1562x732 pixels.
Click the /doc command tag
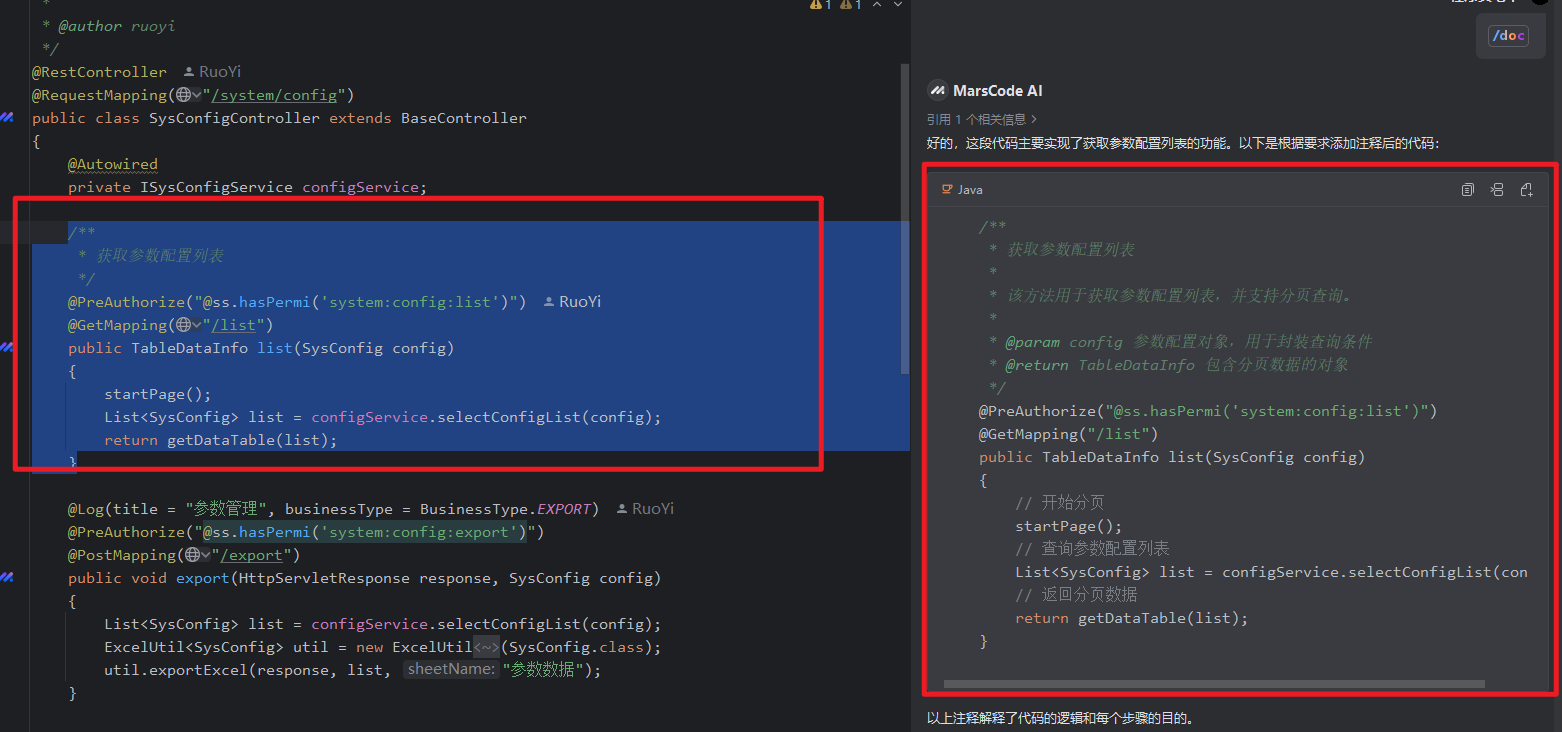1508,36
